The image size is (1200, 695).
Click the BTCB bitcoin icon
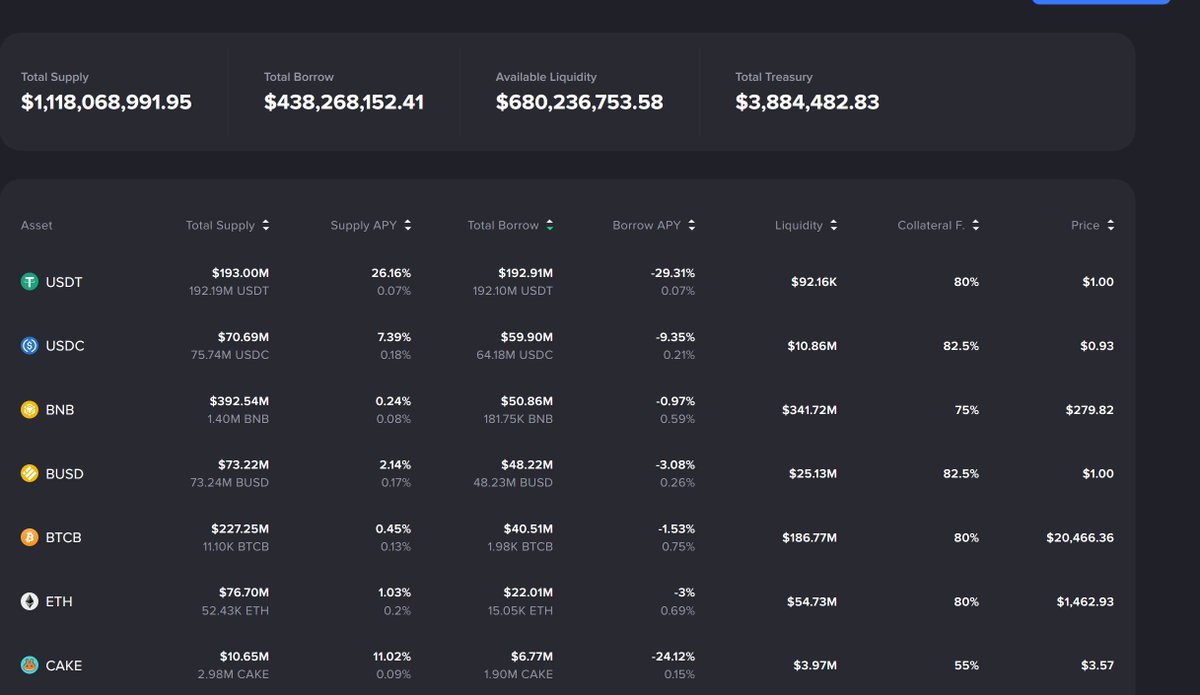click(x=30, y=538)
